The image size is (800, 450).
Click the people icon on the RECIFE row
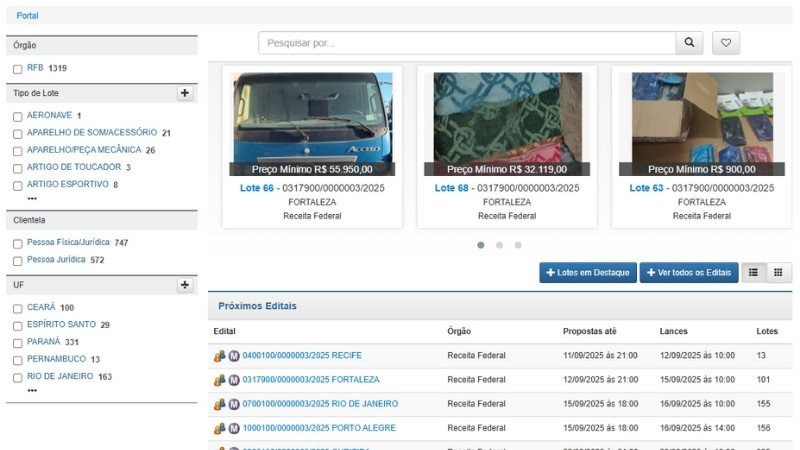click(x=219, y=356)
